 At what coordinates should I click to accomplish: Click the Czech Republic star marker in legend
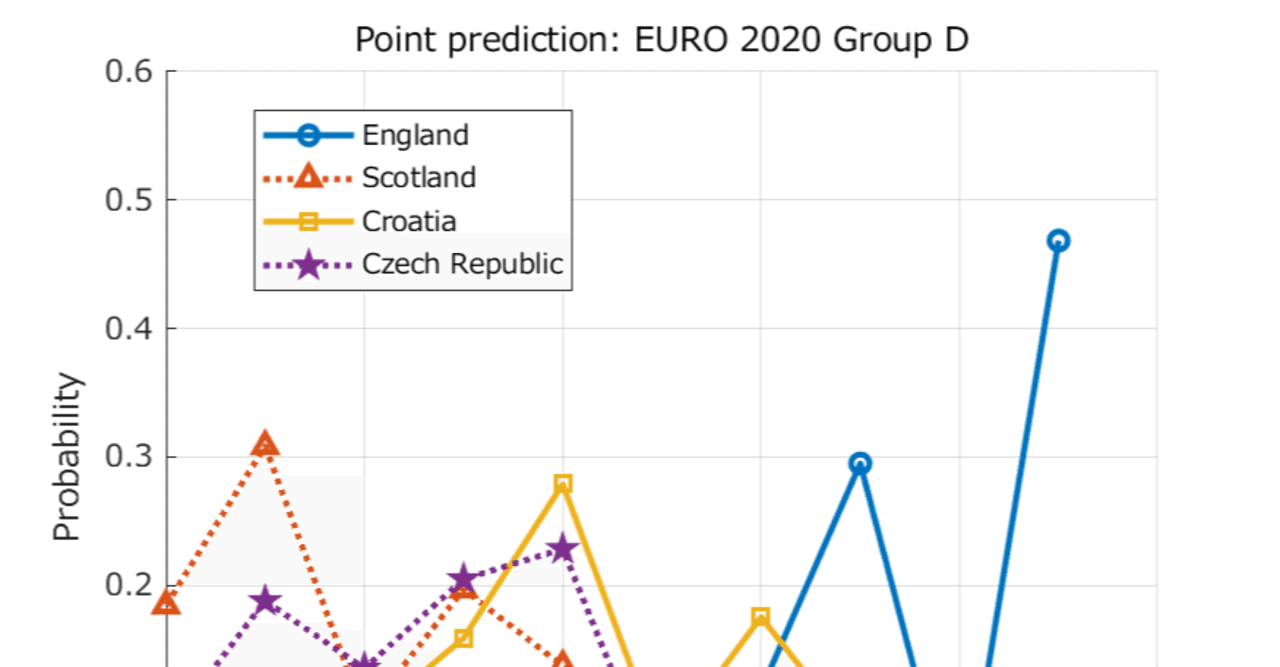coord(308,265)
